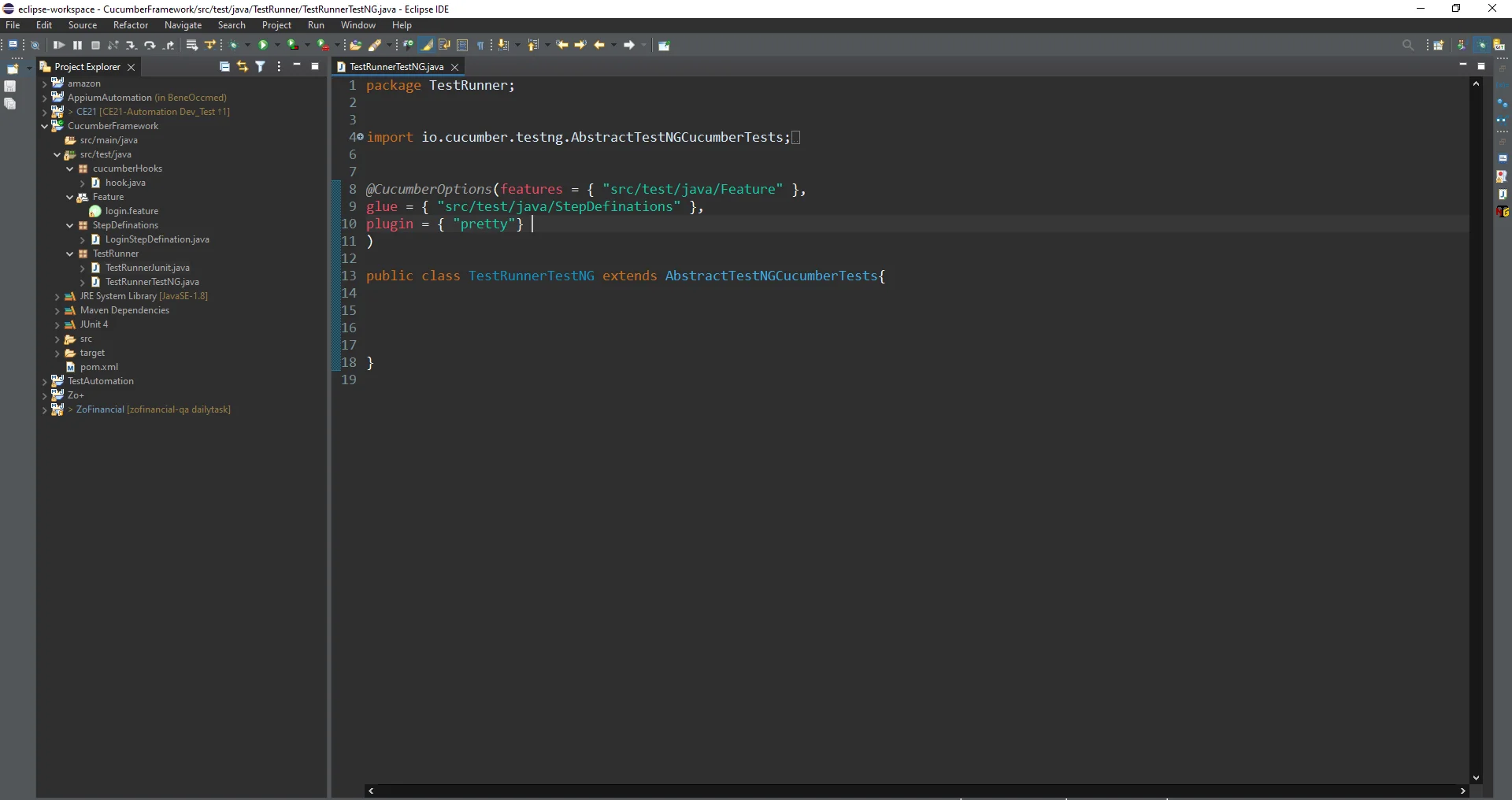The image size is (1512, 800).
Task: Collapse All in Project Explorer
Action: click(224, 67)
